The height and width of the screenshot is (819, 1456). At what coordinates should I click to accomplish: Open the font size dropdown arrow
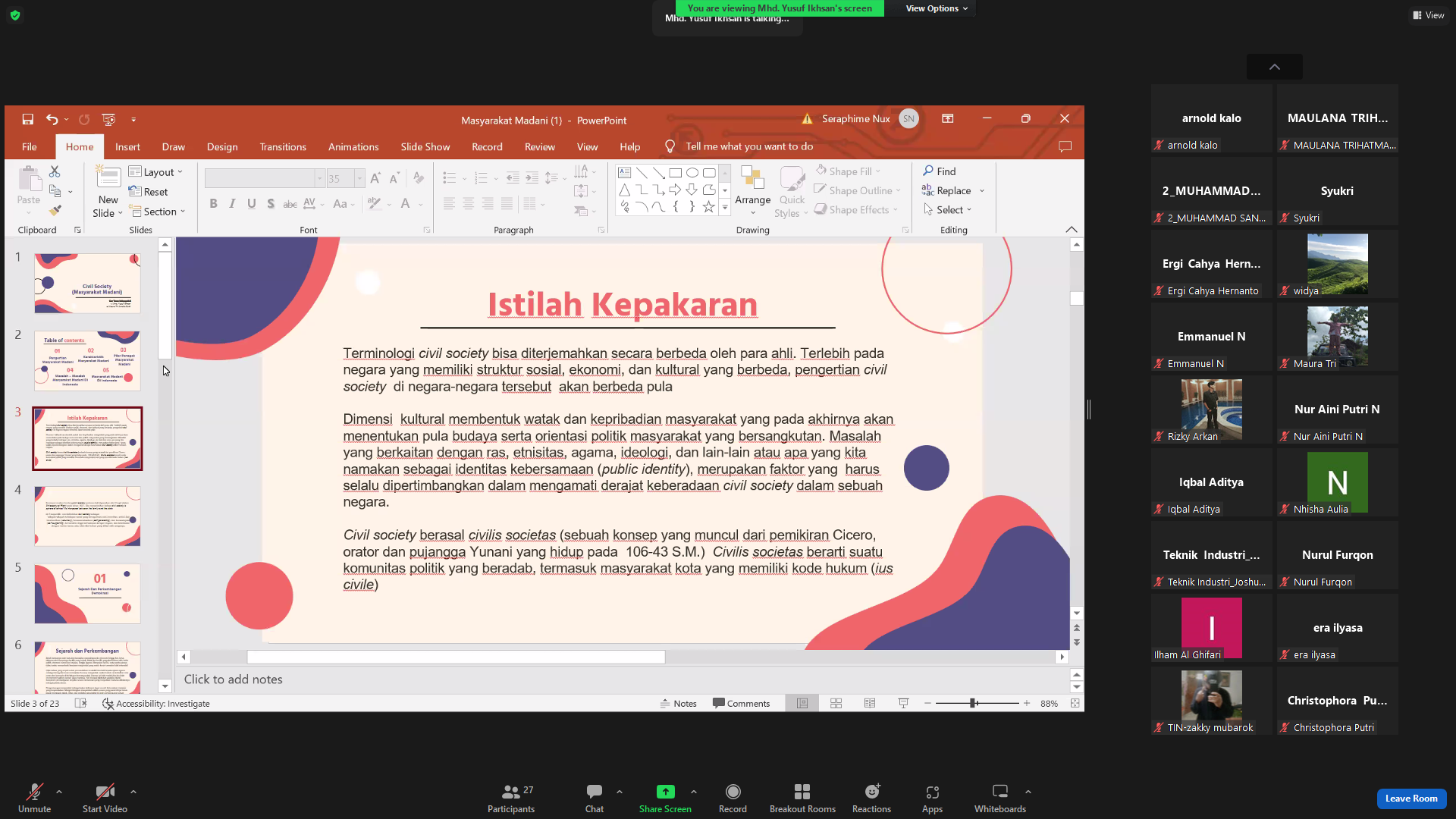(x=359, y=179)
